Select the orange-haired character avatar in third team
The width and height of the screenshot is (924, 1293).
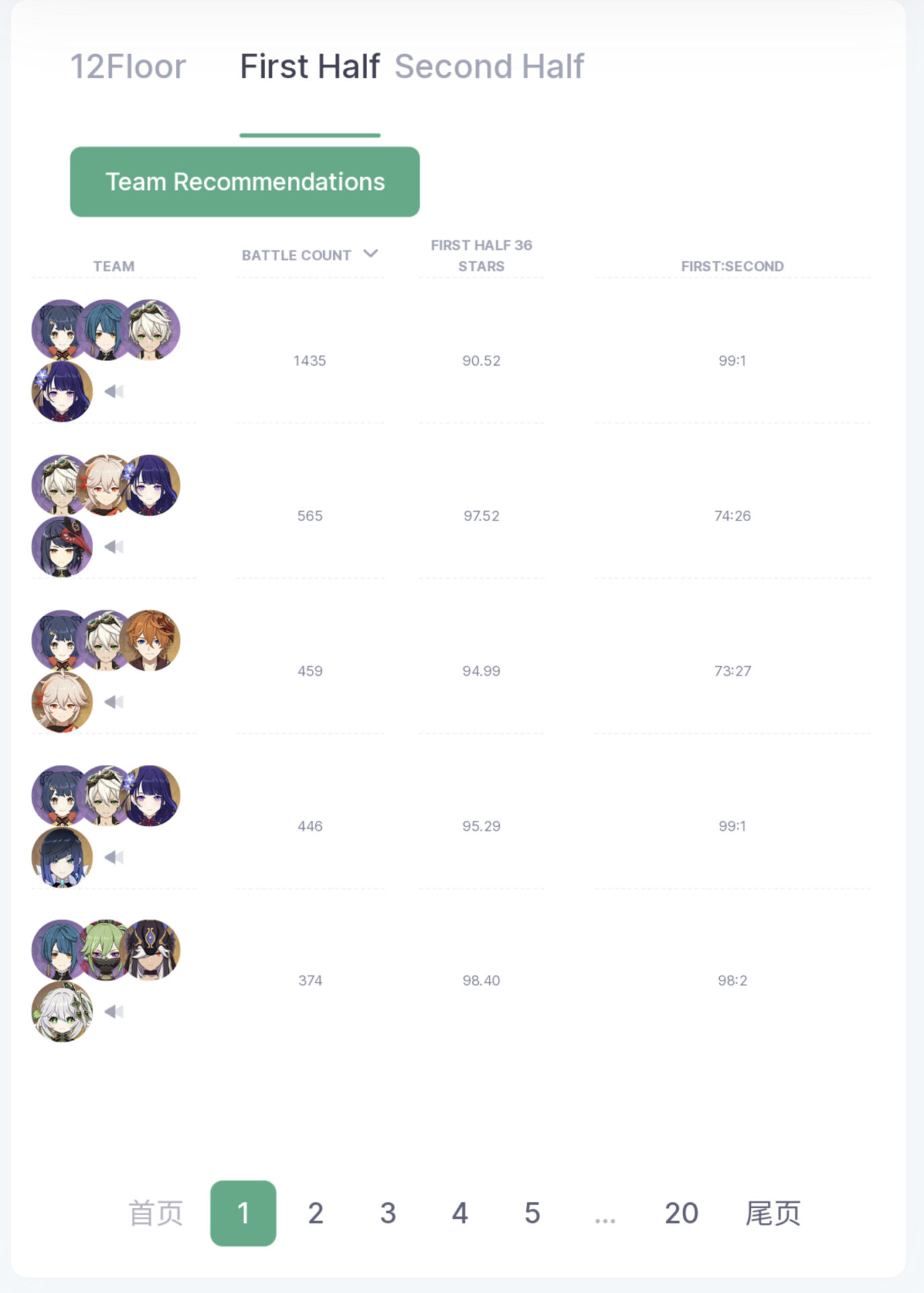coord(150,640)
